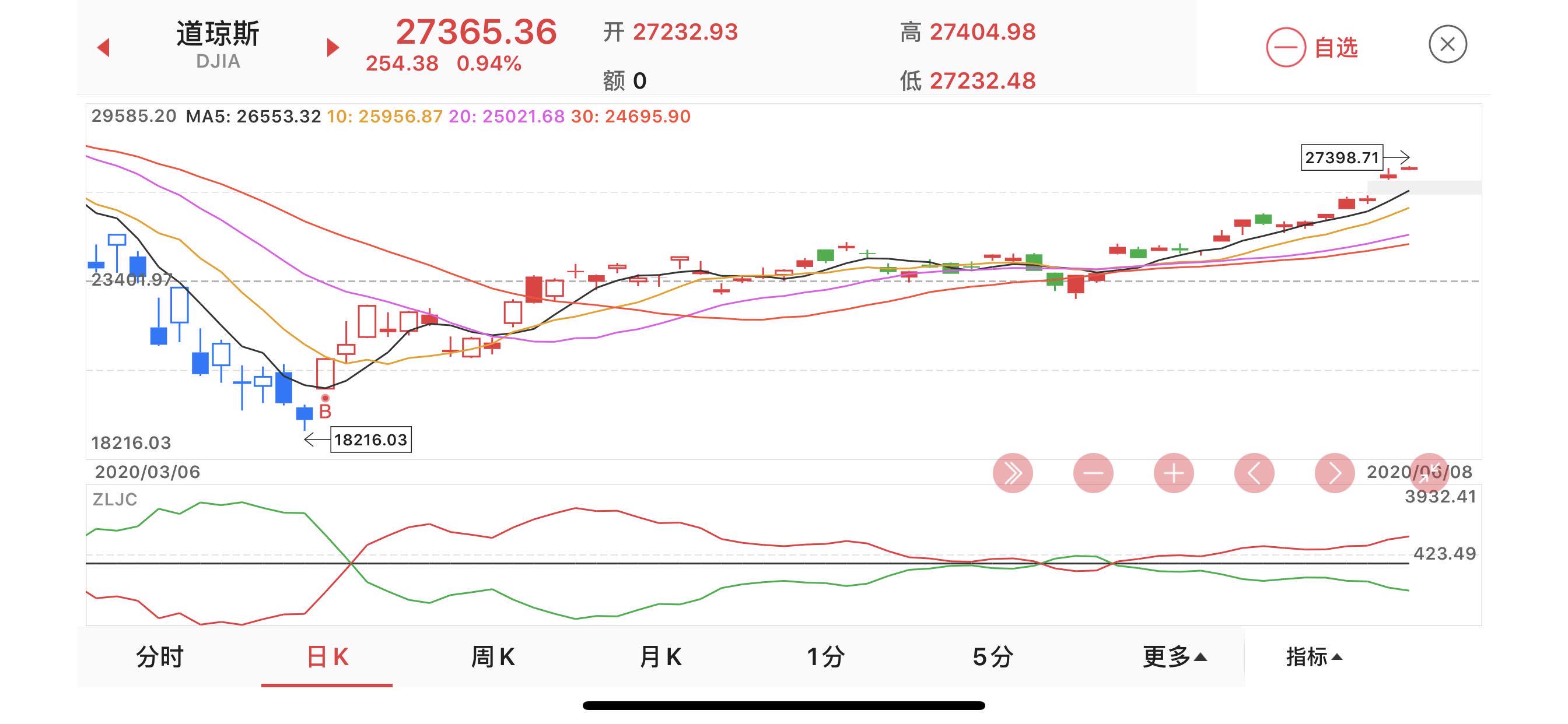Image resolution: width=1568 pixels, height=724 pixels.
Task: Expand the 更多 more periods menu
Action: (x=1174, y=657)
